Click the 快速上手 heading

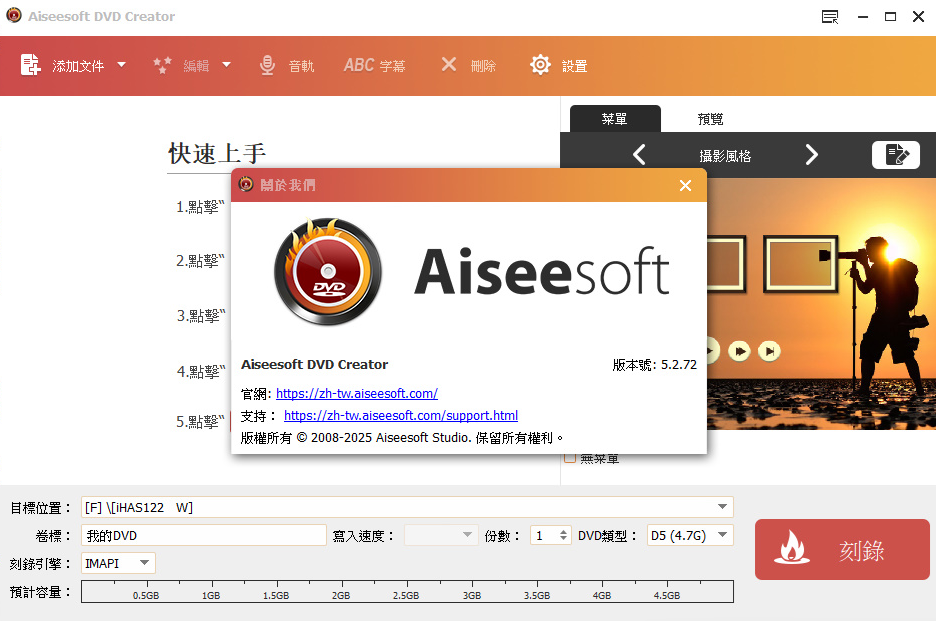[217, 154]
